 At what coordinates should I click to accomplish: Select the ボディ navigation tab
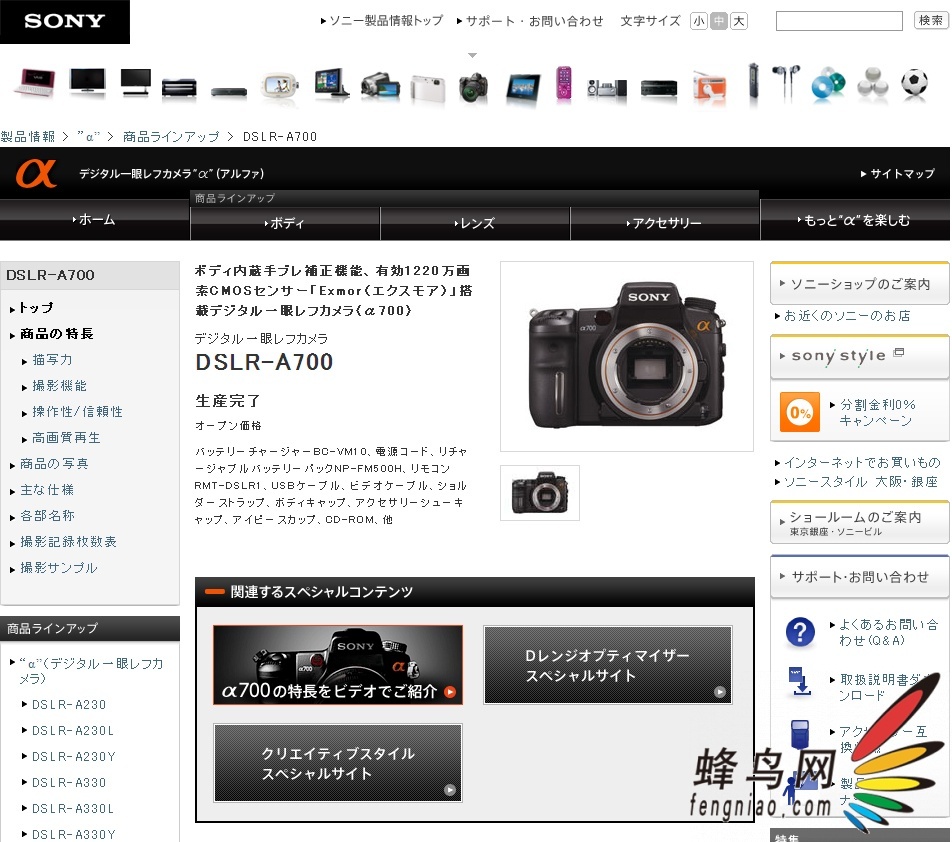pyautogui.click(x=285, y=223)
